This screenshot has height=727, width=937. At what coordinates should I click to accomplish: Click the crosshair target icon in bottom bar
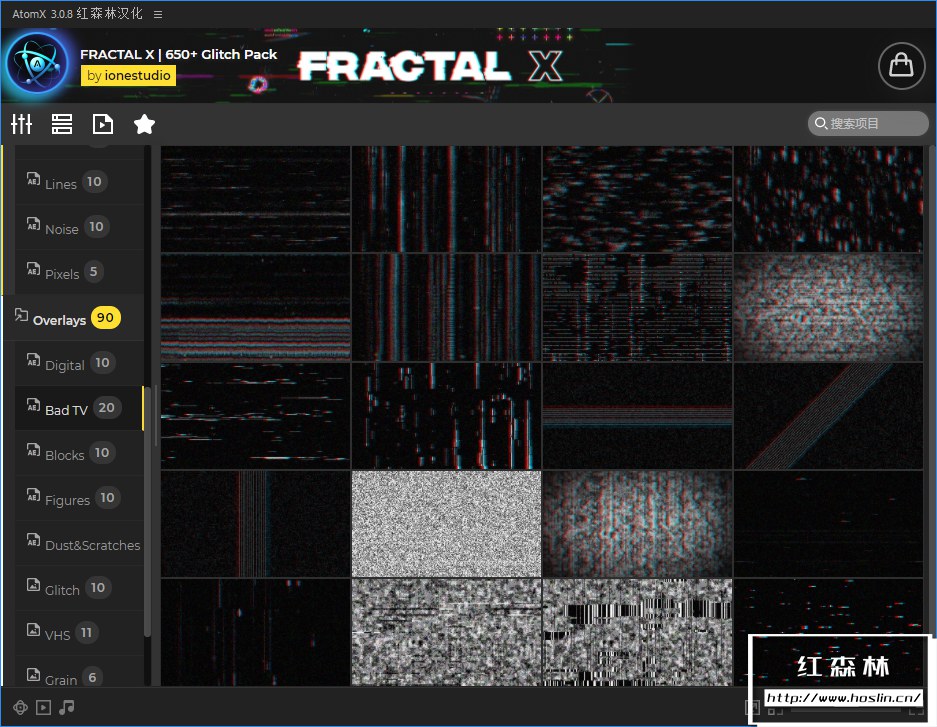(x=20, y=708)
